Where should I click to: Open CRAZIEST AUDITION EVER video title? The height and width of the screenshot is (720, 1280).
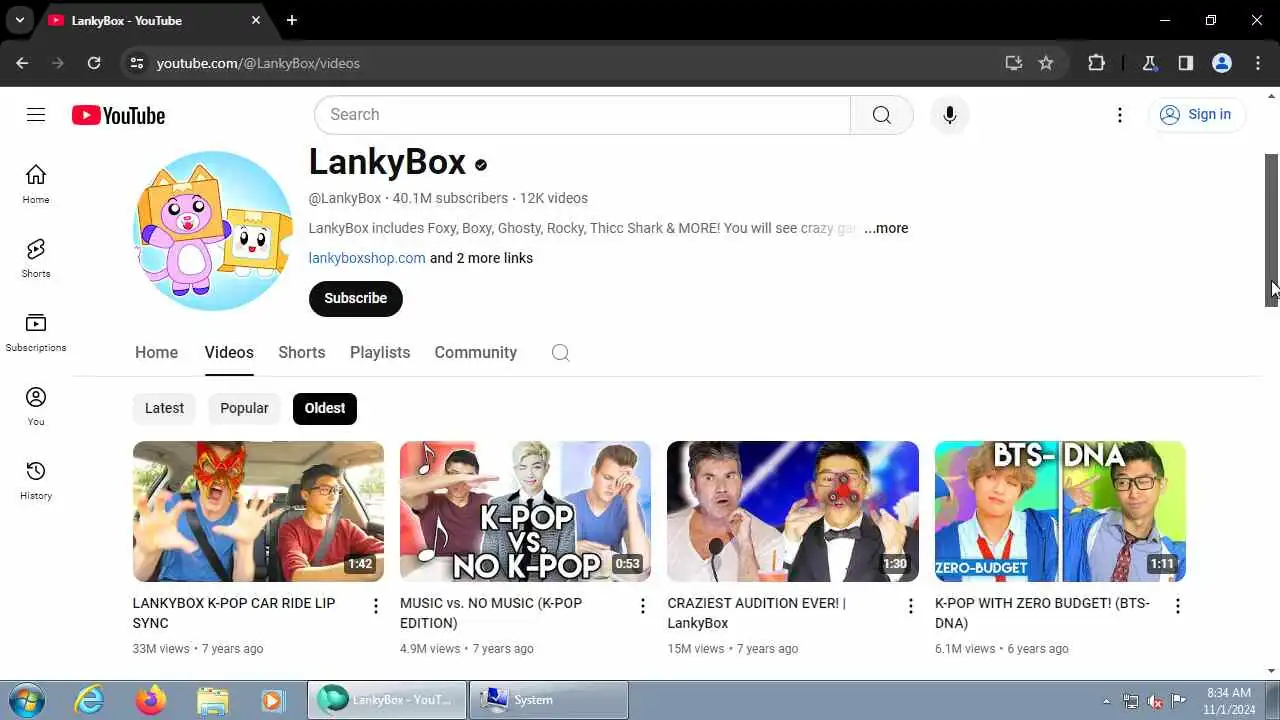tap(757, 613)
